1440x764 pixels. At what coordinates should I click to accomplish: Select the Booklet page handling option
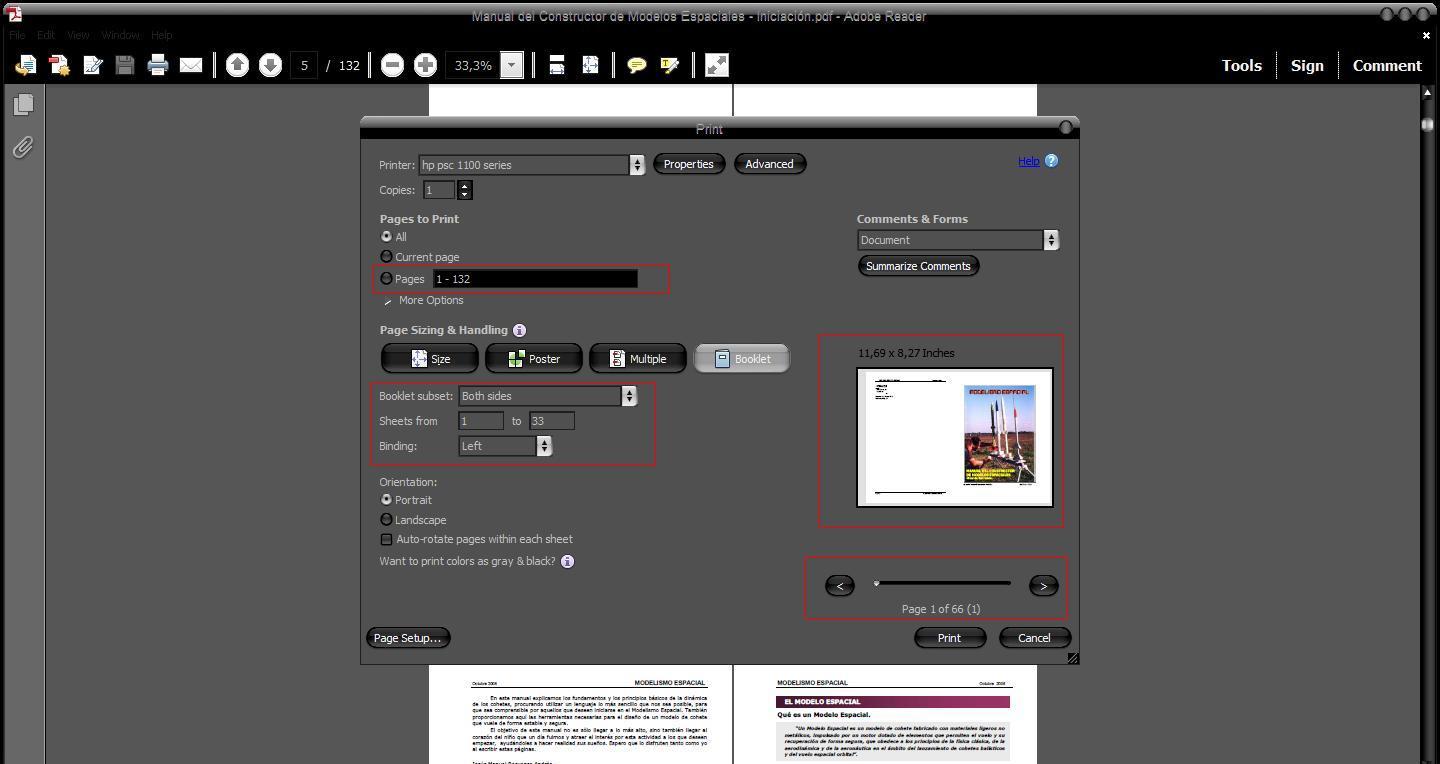(742, 359)
